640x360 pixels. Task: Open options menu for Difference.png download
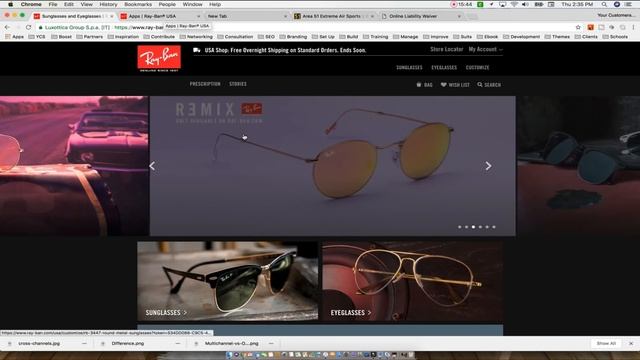(x=178, y=343)
